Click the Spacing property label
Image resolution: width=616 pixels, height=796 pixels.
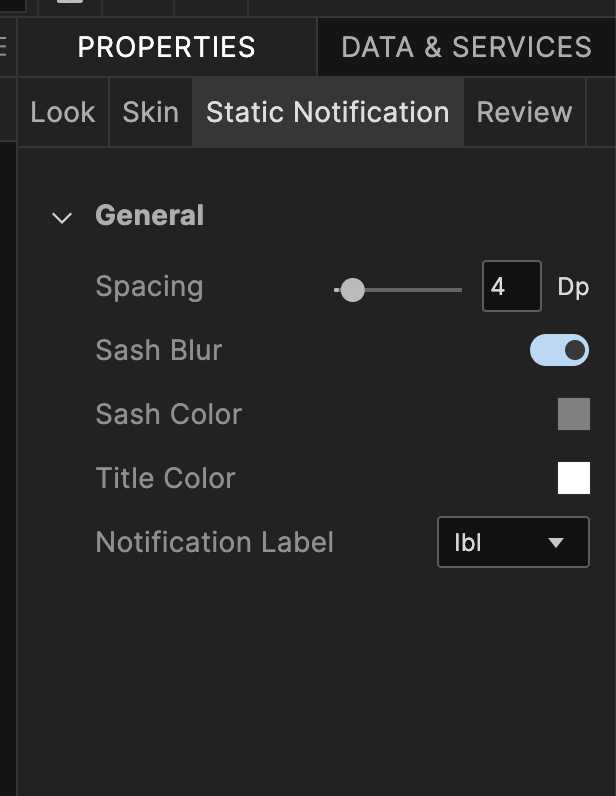click(149, 287)
